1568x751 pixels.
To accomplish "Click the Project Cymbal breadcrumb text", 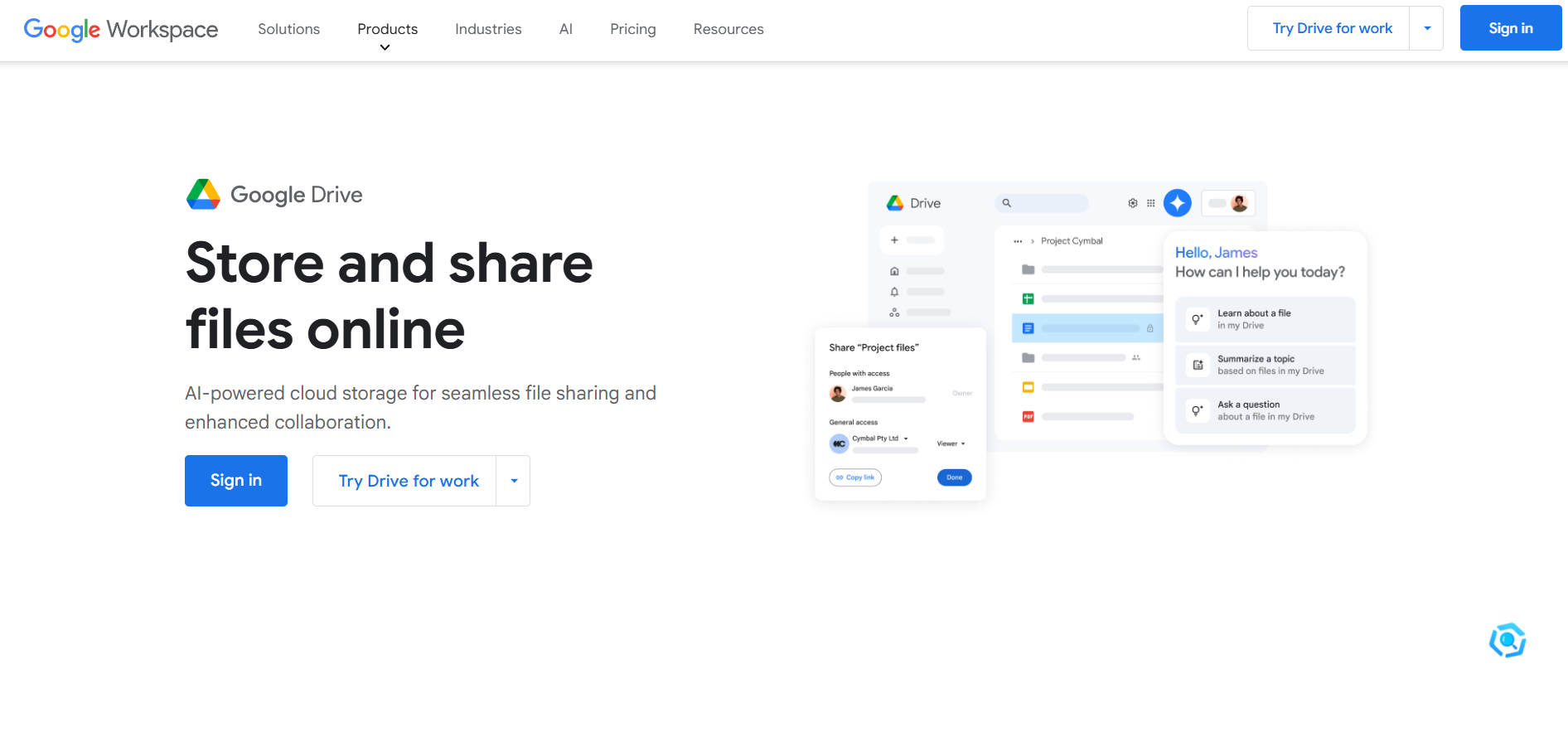I will click(x=1072, y=241).
